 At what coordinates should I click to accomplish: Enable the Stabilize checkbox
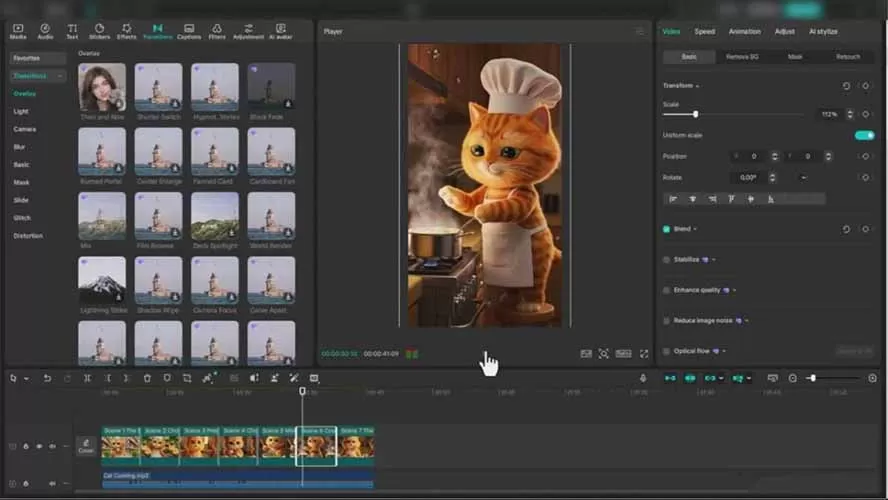[x=667, y=260]
